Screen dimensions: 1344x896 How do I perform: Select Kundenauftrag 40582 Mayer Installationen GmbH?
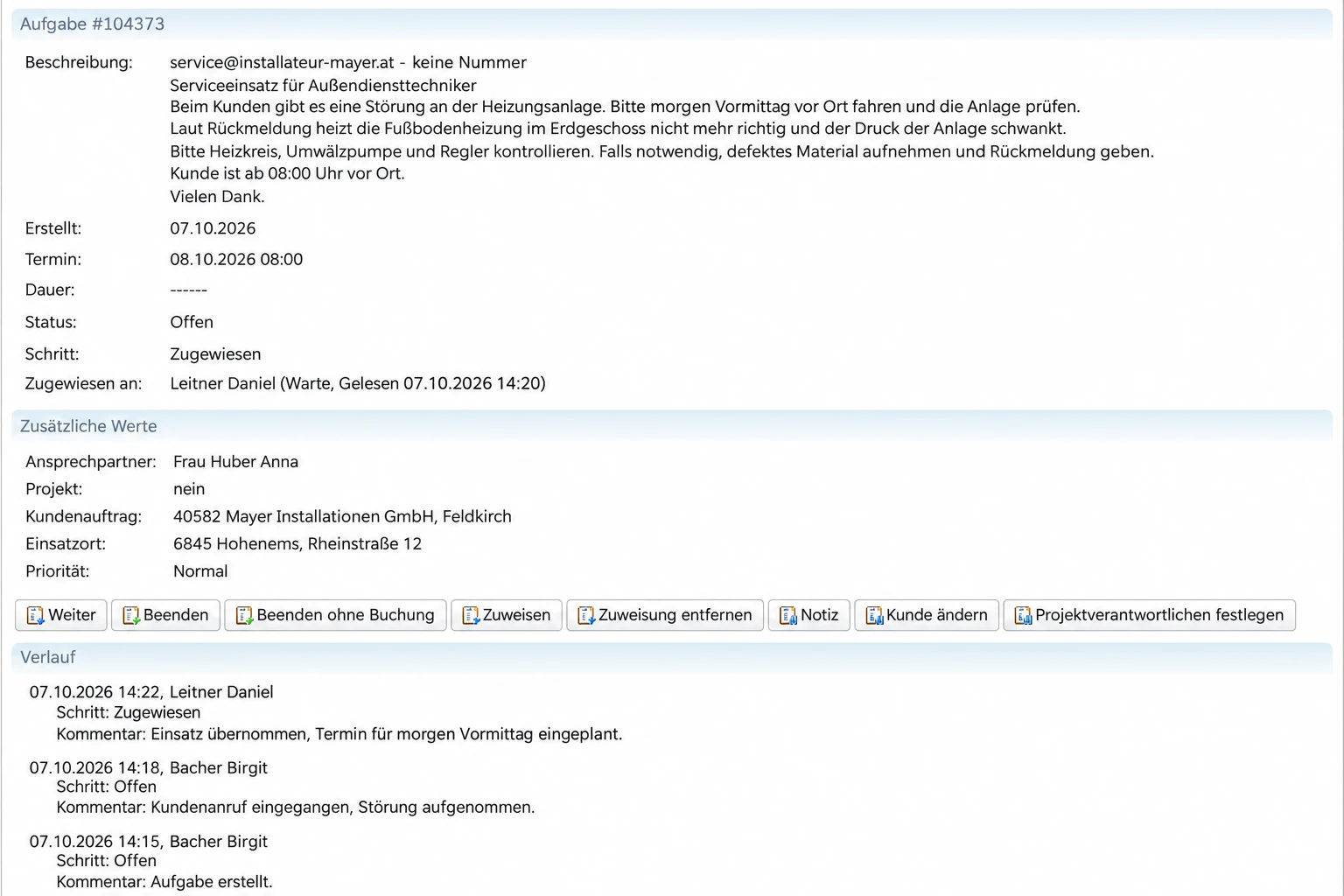click(x=342, y=516)
